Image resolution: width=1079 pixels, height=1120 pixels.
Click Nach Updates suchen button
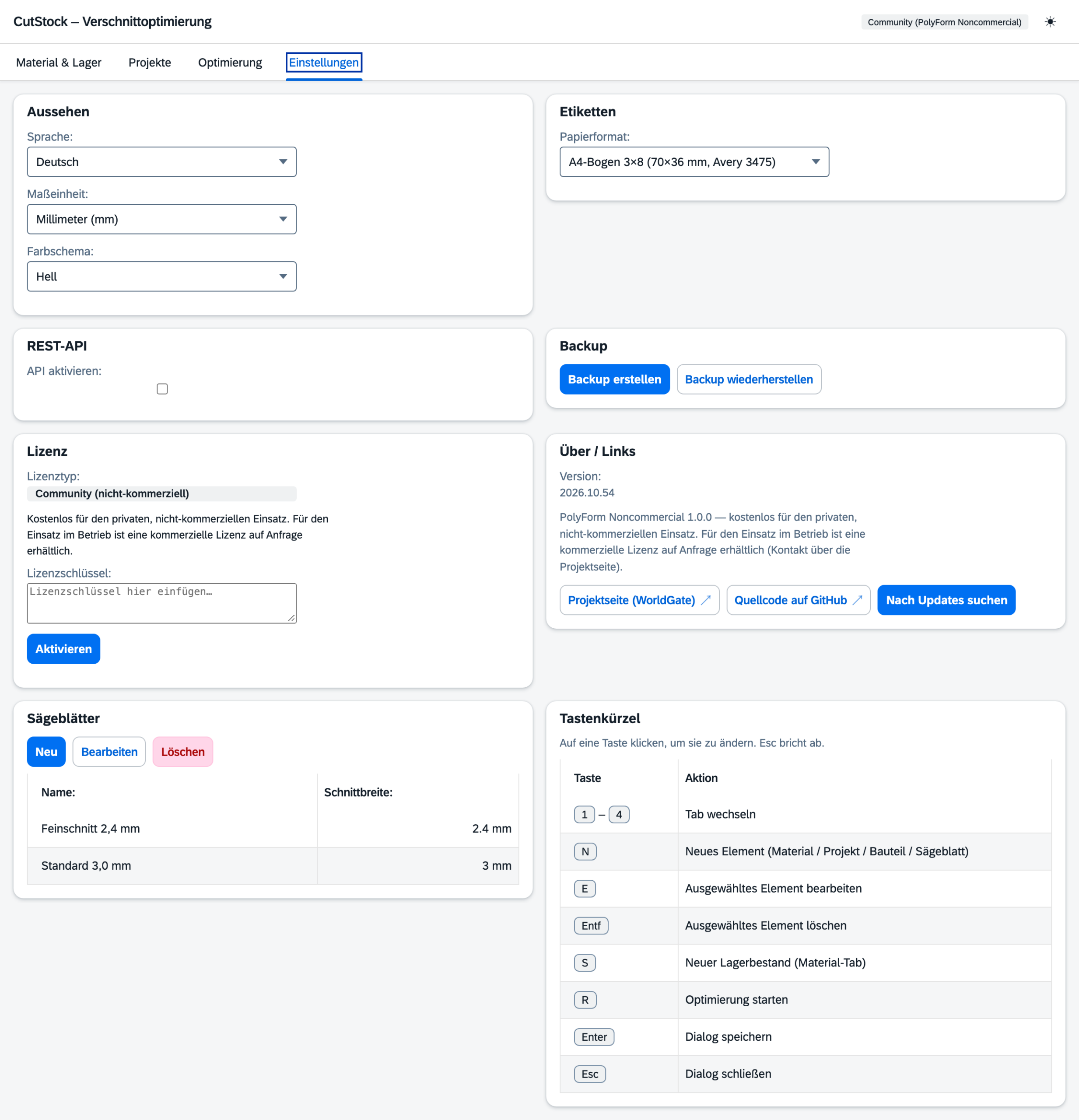click(x=946, y=600)
